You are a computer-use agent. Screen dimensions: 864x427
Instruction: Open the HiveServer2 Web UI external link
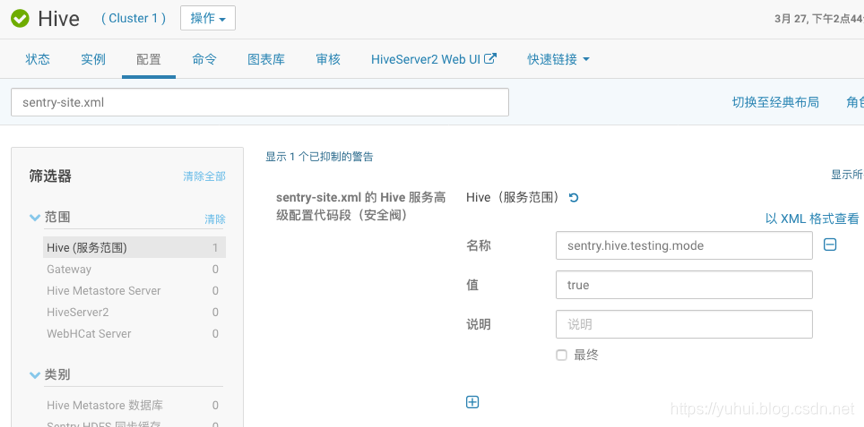pos(434,59)
